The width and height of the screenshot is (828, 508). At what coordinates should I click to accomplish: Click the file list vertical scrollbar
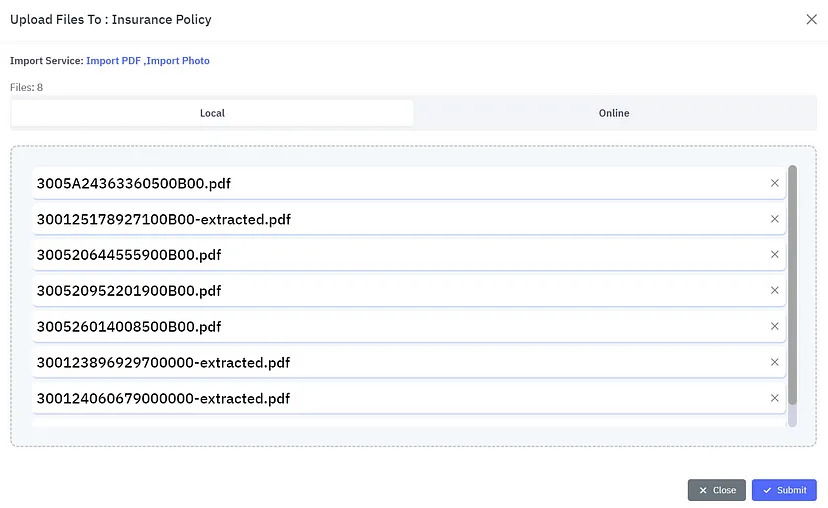[792, 290]
